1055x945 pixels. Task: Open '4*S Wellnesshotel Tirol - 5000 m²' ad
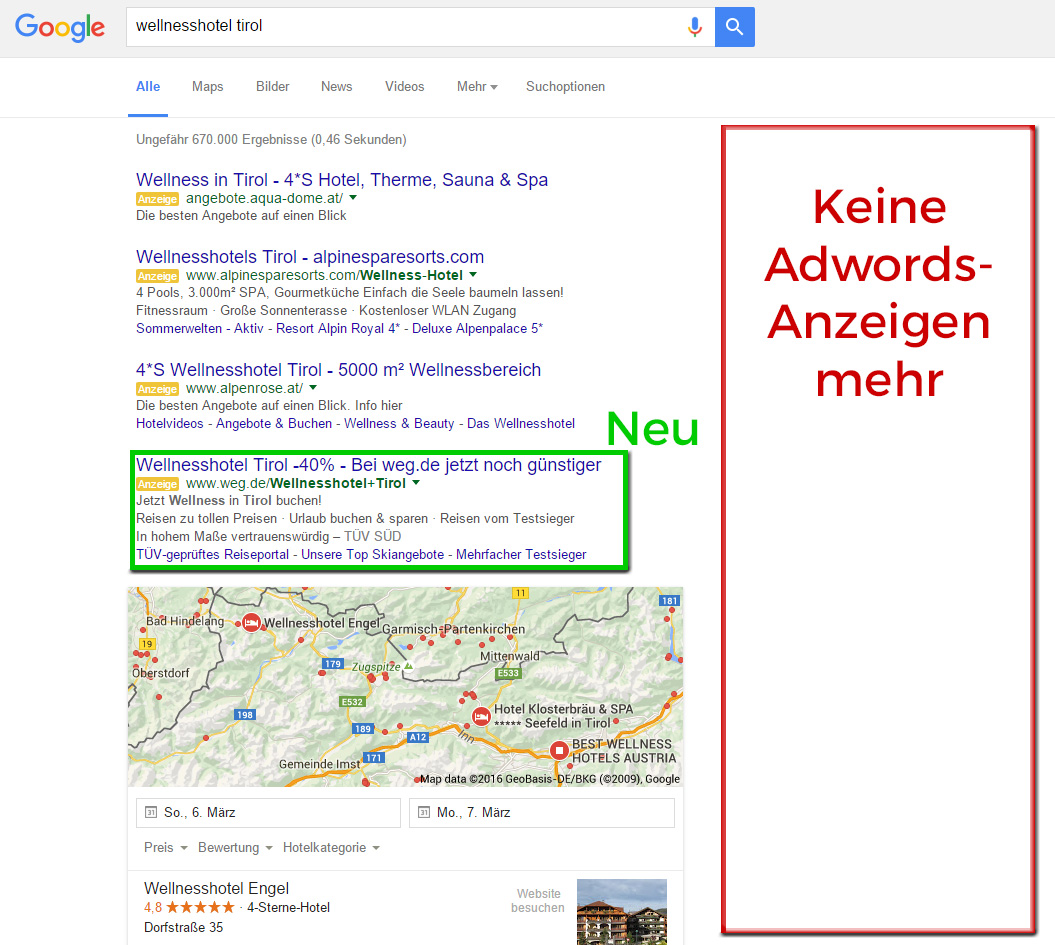coord(338,370)
